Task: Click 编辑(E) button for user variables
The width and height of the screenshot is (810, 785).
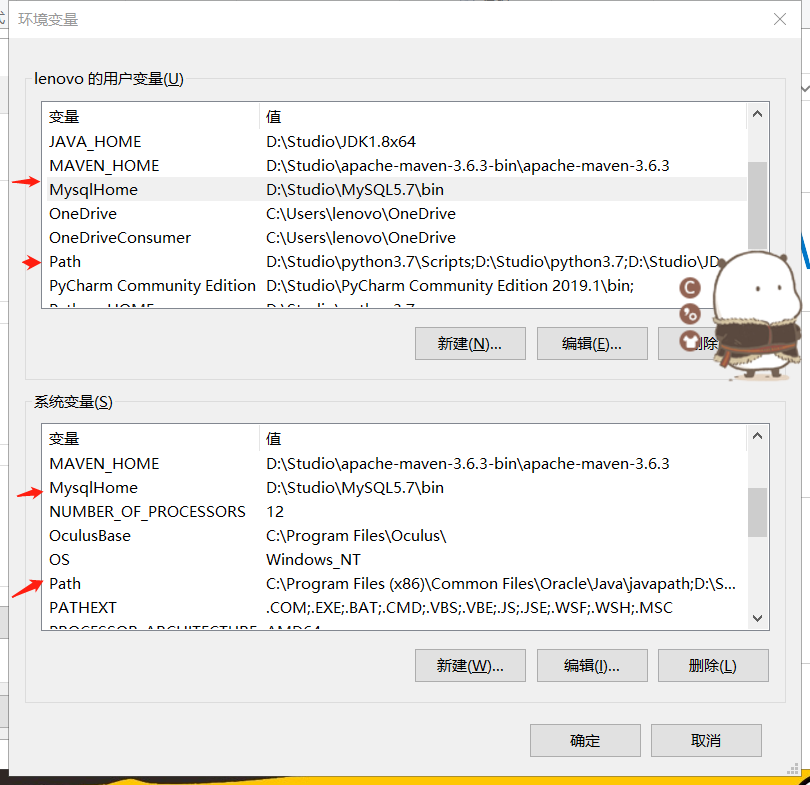Action: [x=592, y=343]
